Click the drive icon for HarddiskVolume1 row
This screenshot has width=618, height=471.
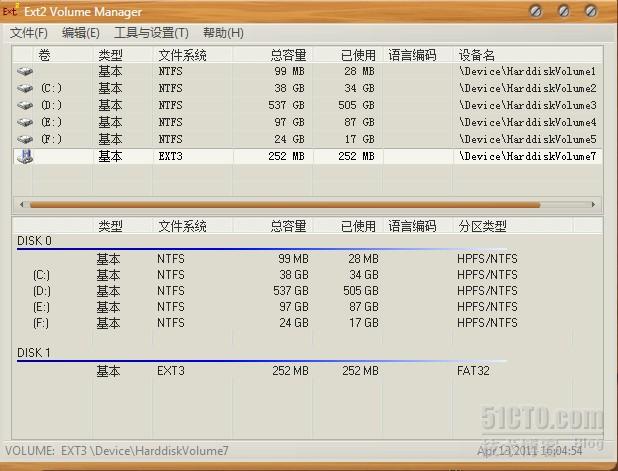pos(25,71)
